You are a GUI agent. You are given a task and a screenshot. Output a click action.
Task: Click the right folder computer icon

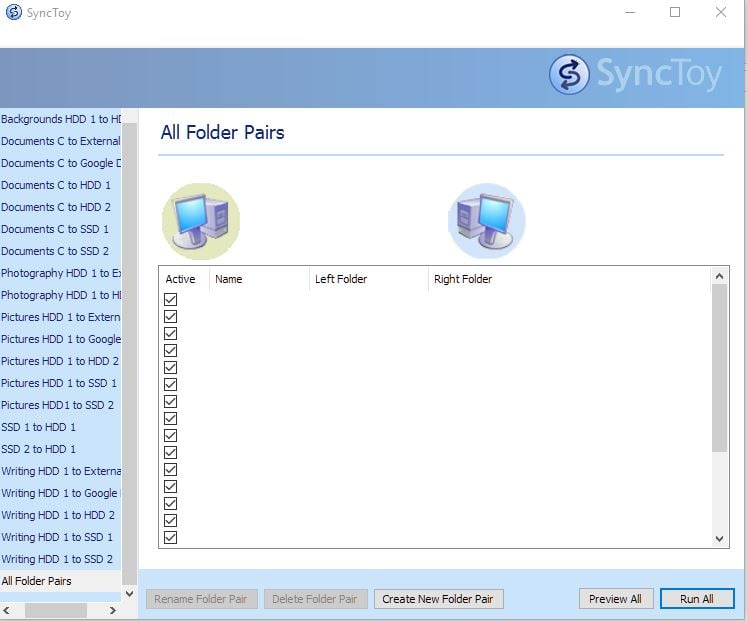[486, 221]
